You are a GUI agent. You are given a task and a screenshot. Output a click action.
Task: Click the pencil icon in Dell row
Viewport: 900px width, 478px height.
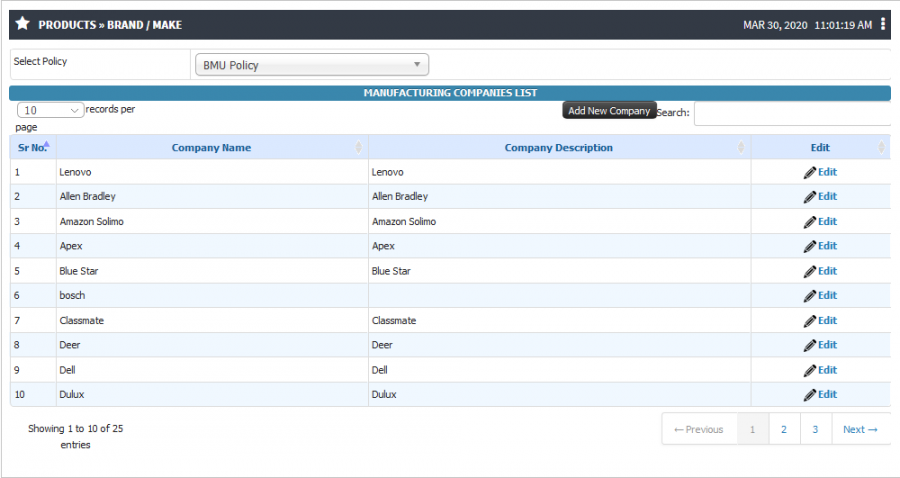tap(809, 370)
